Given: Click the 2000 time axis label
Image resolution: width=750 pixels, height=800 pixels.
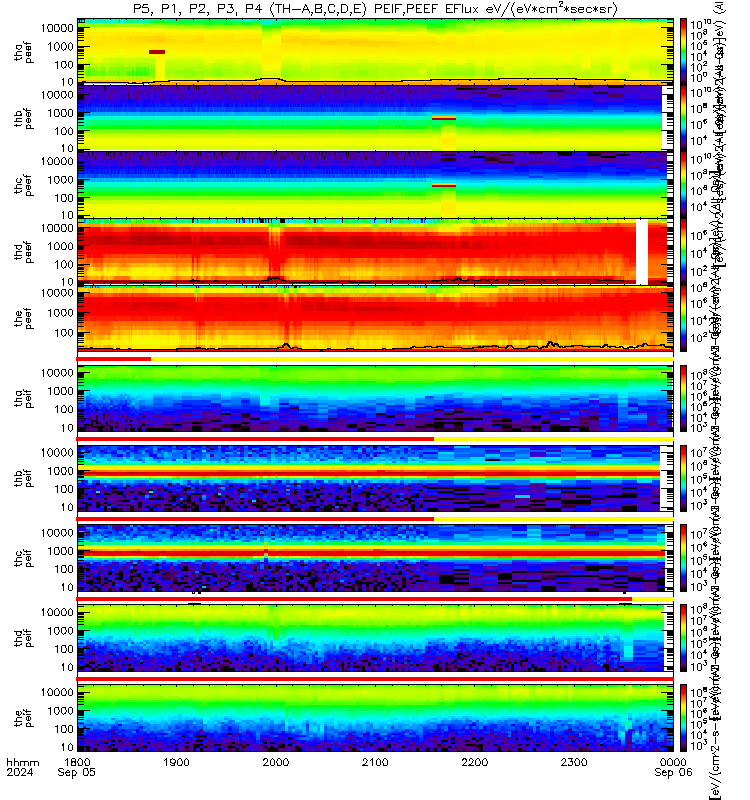Looking at the screenshot, I should [x=276, y=762].
